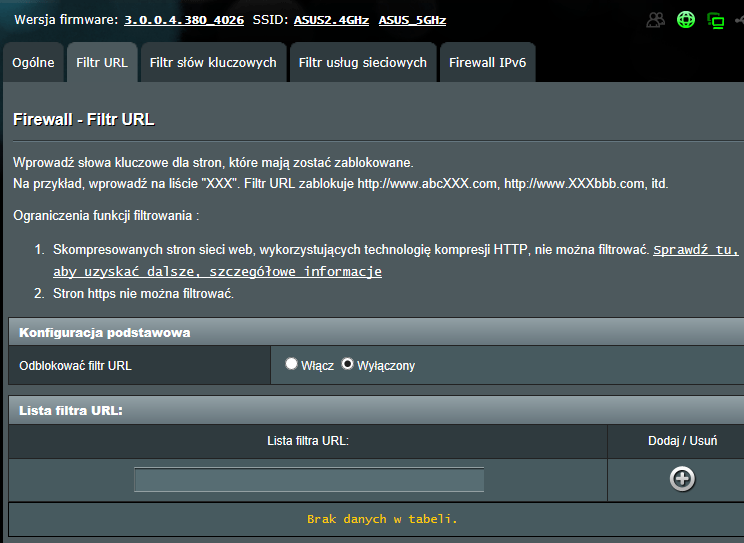Open the Ogólne tab
The width and height of the screenshot is (744, 543).
click(x=33, y=62)
